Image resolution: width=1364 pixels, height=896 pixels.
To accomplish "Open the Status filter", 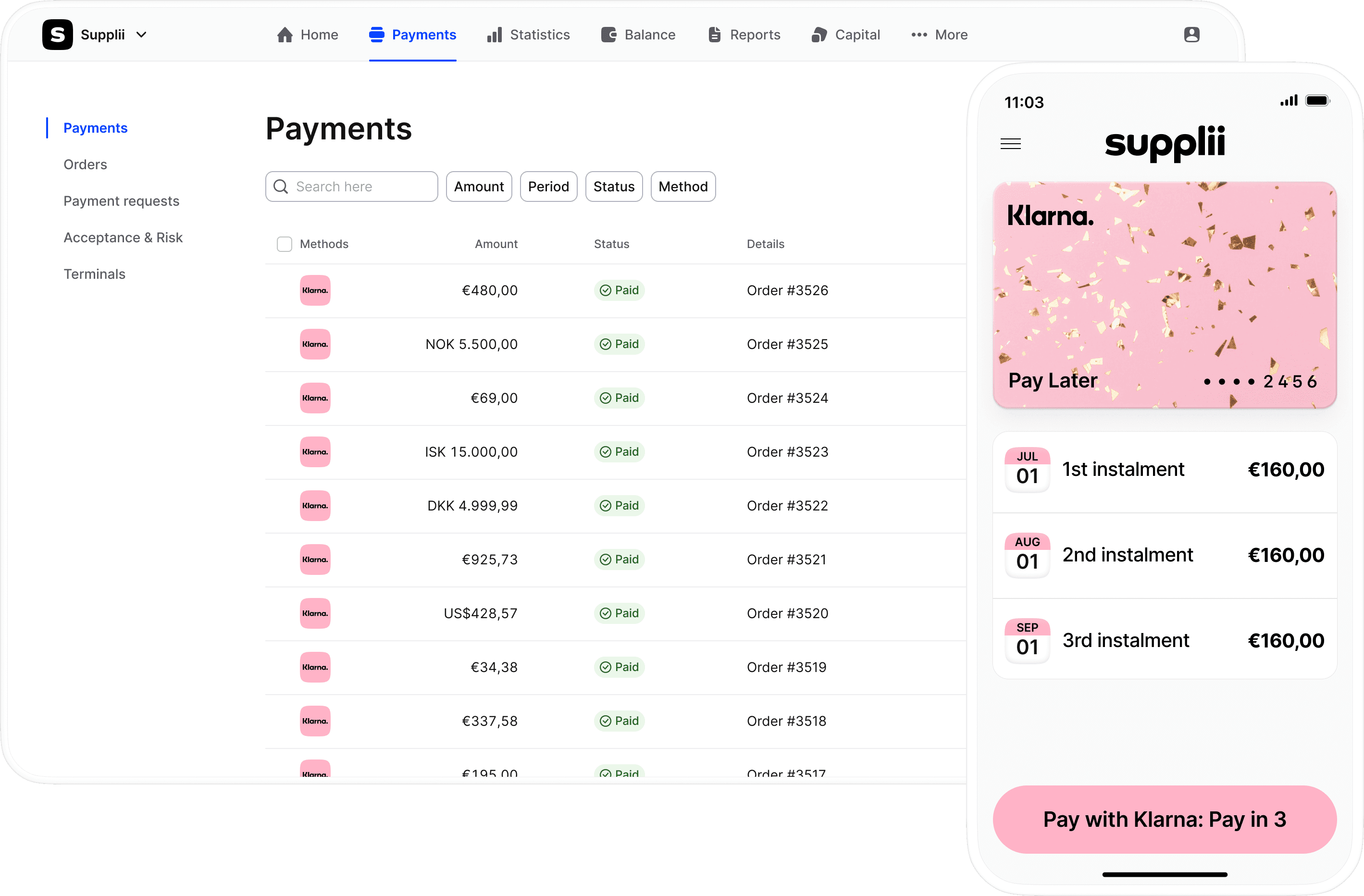I will click(614, 187).
